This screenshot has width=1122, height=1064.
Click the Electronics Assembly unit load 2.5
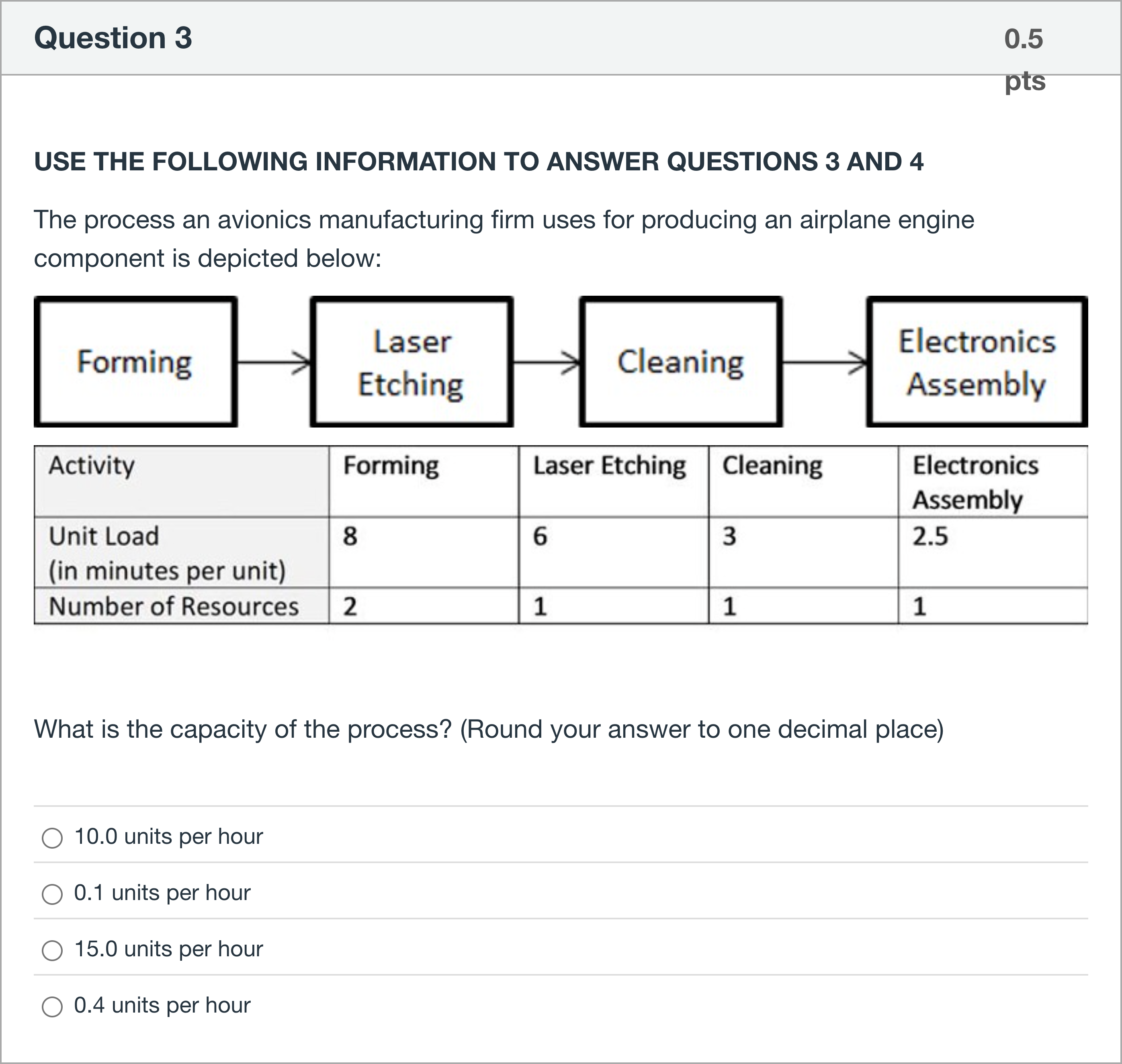click(x=930, y=536)
